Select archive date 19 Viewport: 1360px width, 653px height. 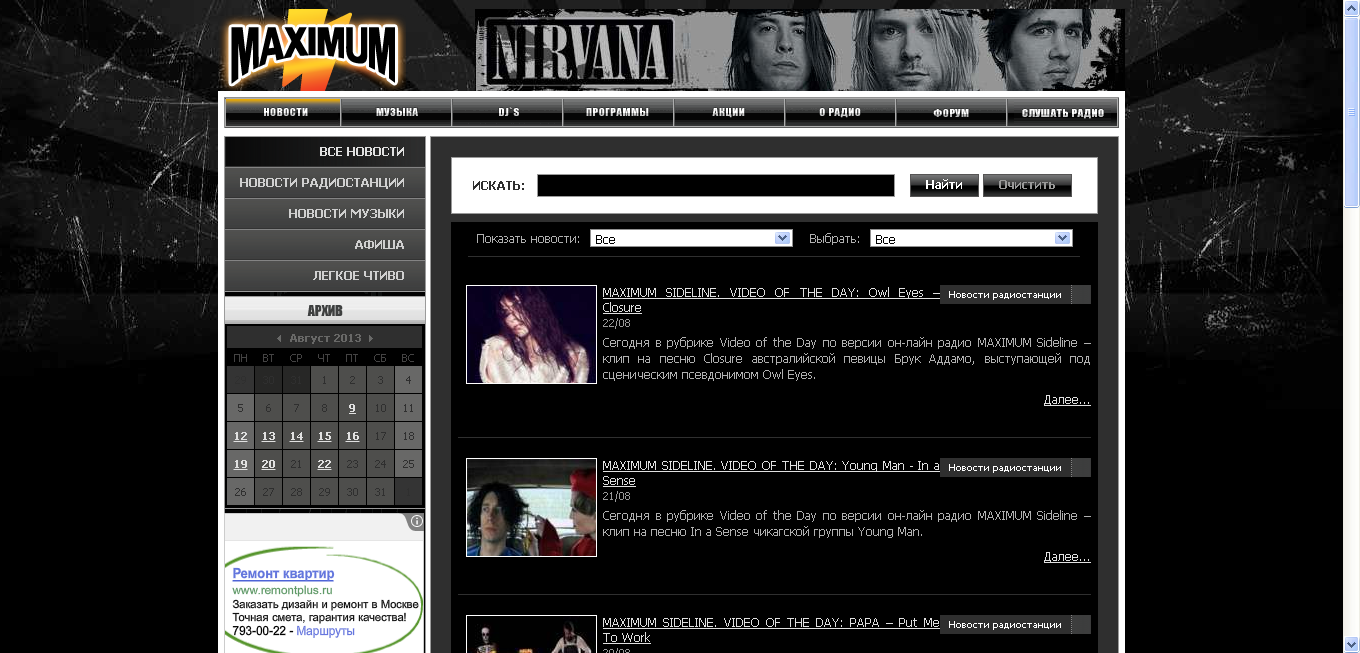click(x=240, y=464)
